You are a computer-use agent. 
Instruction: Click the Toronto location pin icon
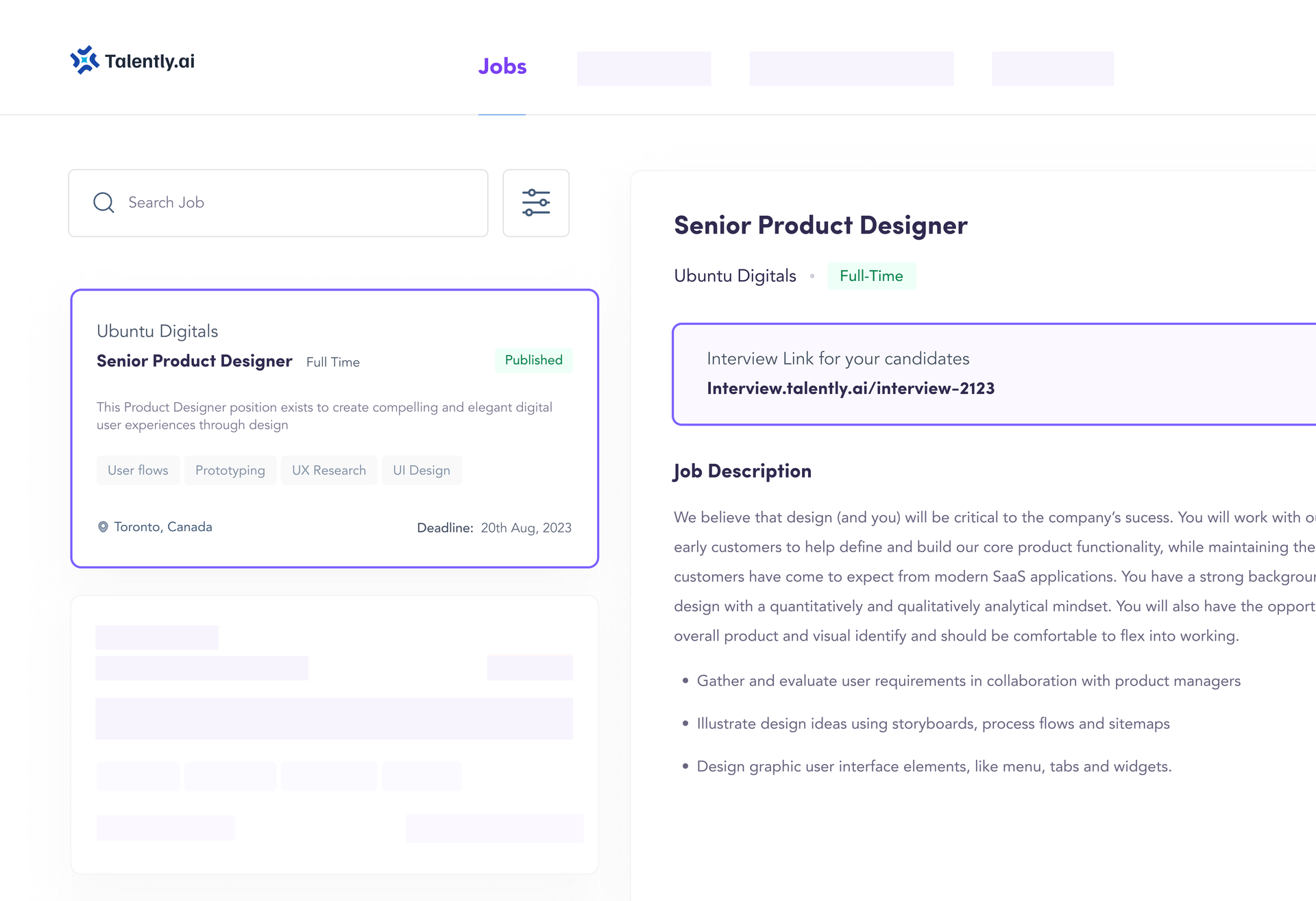click(103, 527)
